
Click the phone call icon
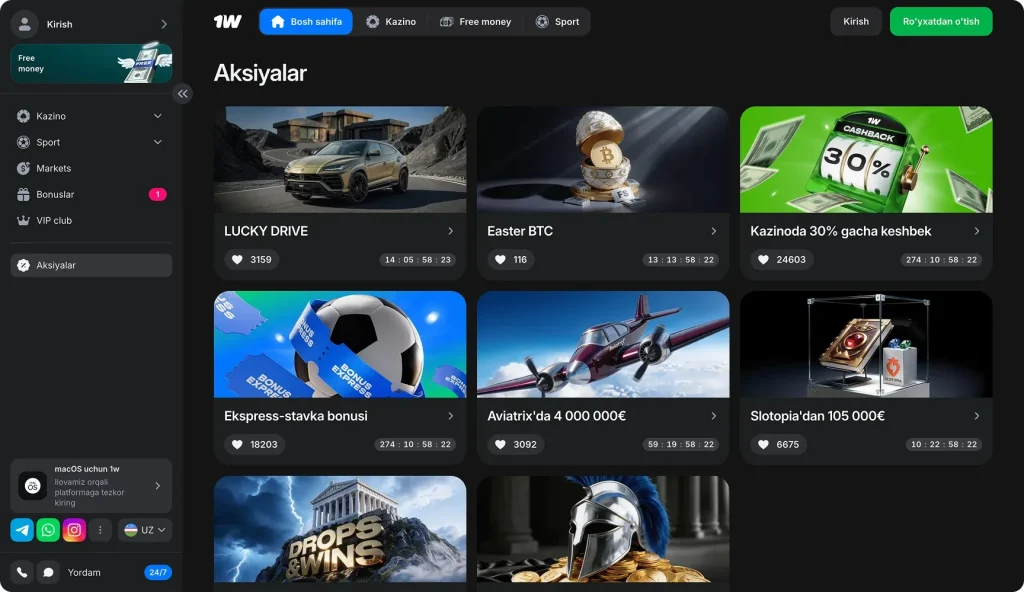21,573
